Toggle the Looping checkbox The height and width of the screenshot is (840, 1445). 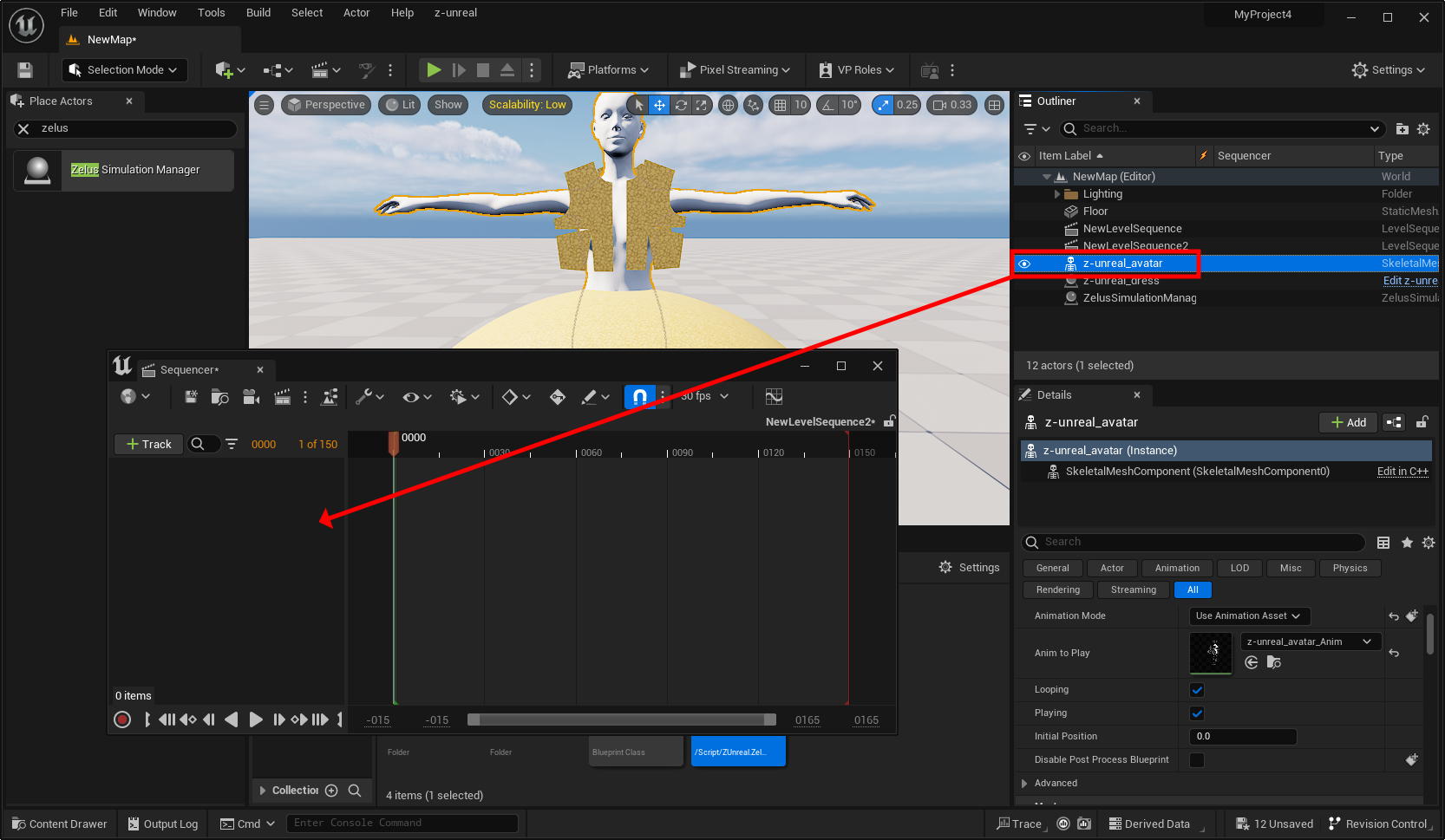1197,690
